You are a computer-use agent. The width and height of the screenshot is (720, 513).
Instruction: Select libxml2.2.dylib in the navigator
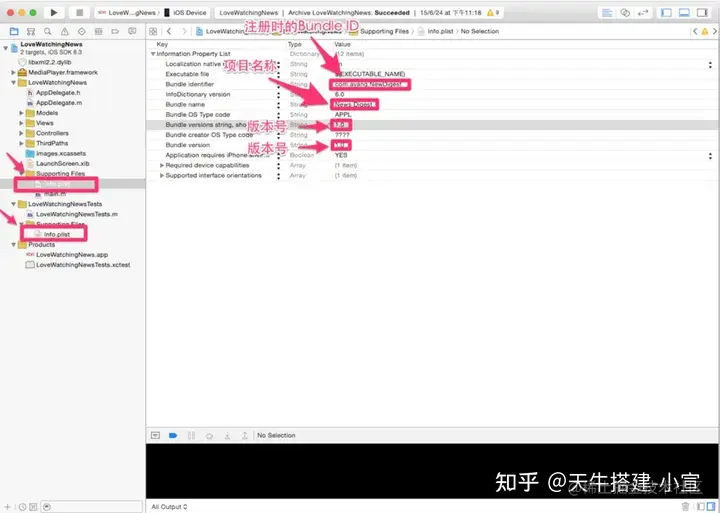[50, 62]
